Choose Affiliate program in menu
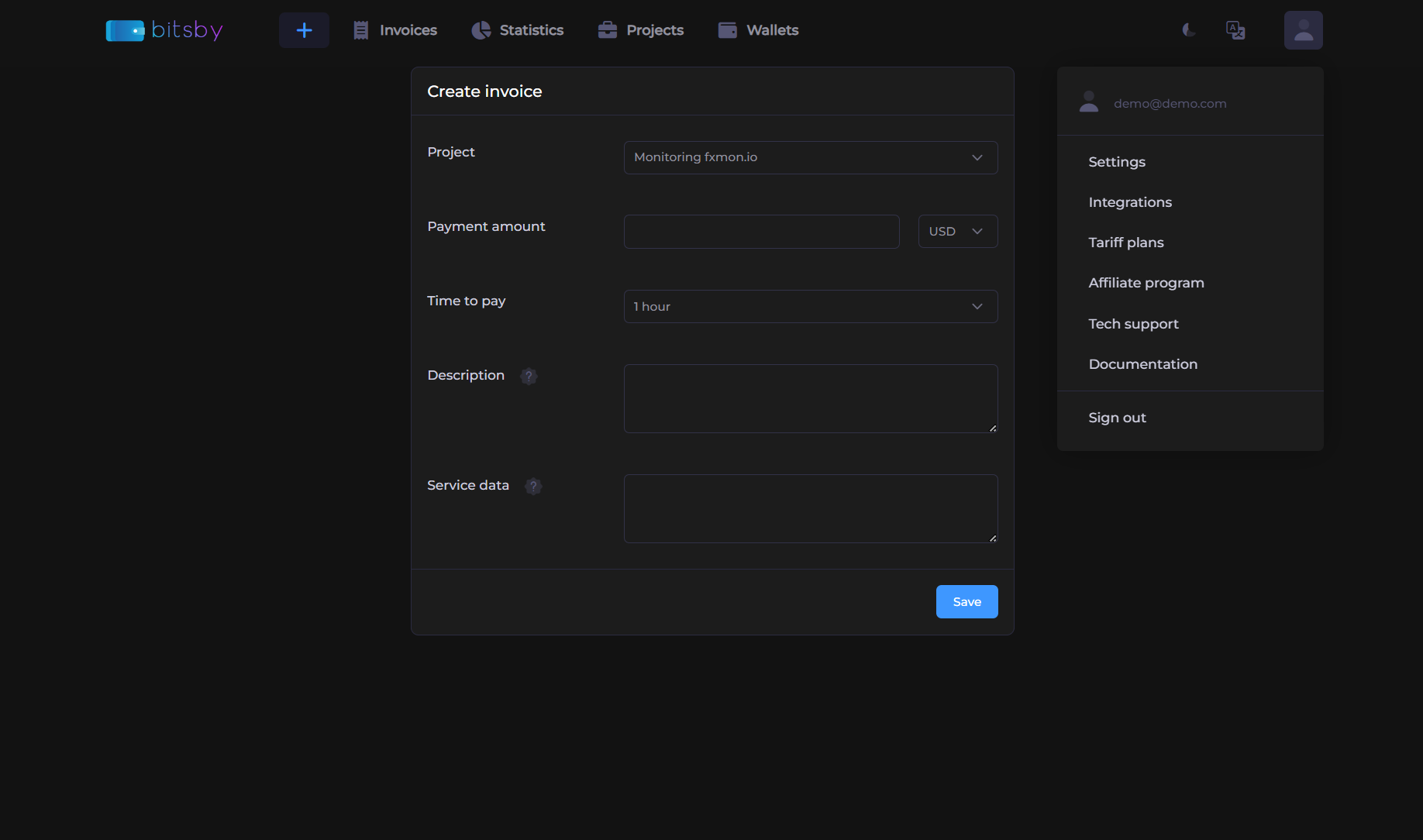1423x840 pixels. coord(1146,283)
